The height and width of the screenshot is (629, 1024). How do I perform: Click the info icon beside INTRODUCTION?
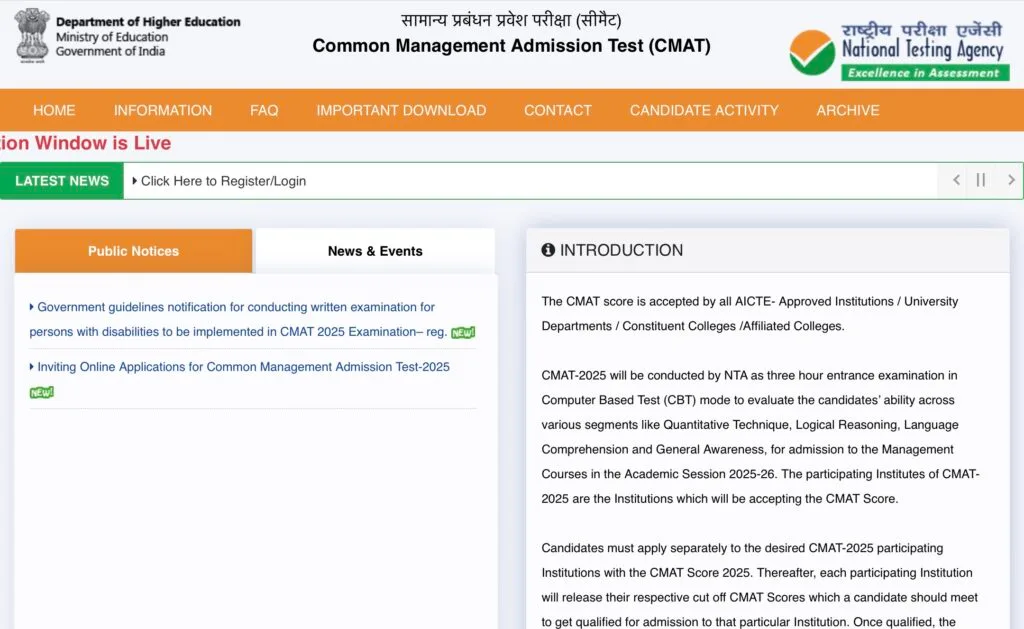click(x=548, y=250)
